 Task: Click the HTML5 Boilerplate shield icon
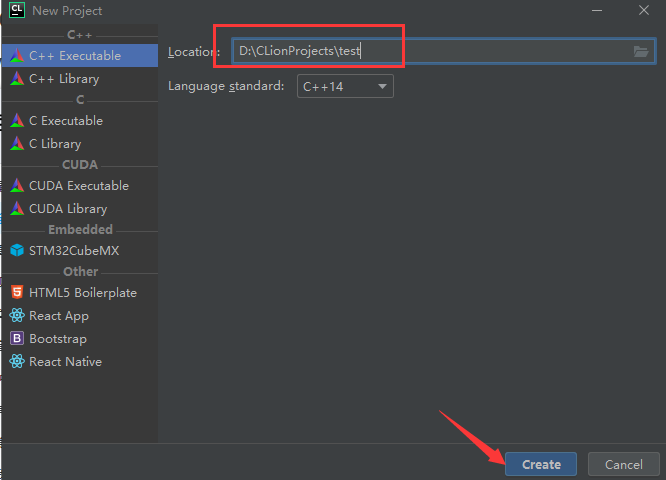point(17,292)
